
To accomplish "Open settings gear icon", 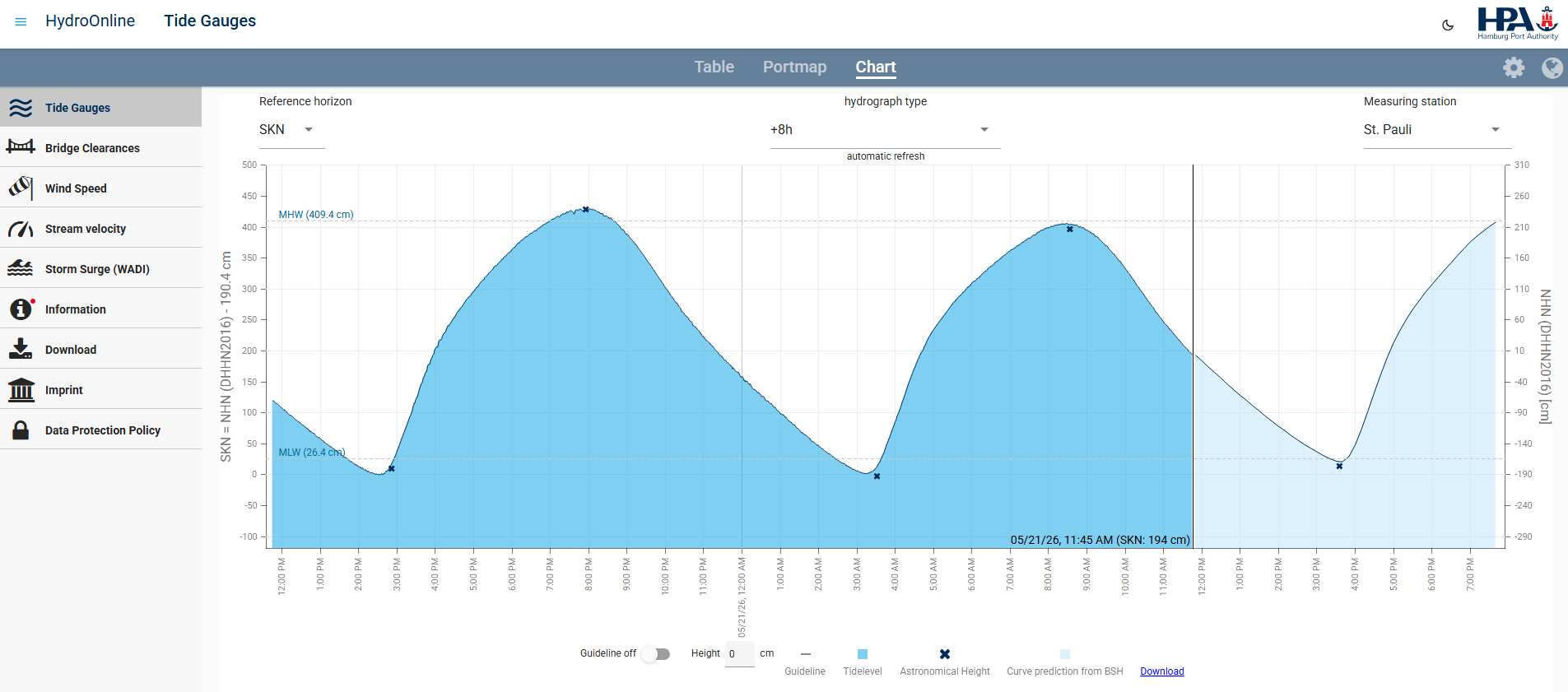I will [x=1514, y=67].
